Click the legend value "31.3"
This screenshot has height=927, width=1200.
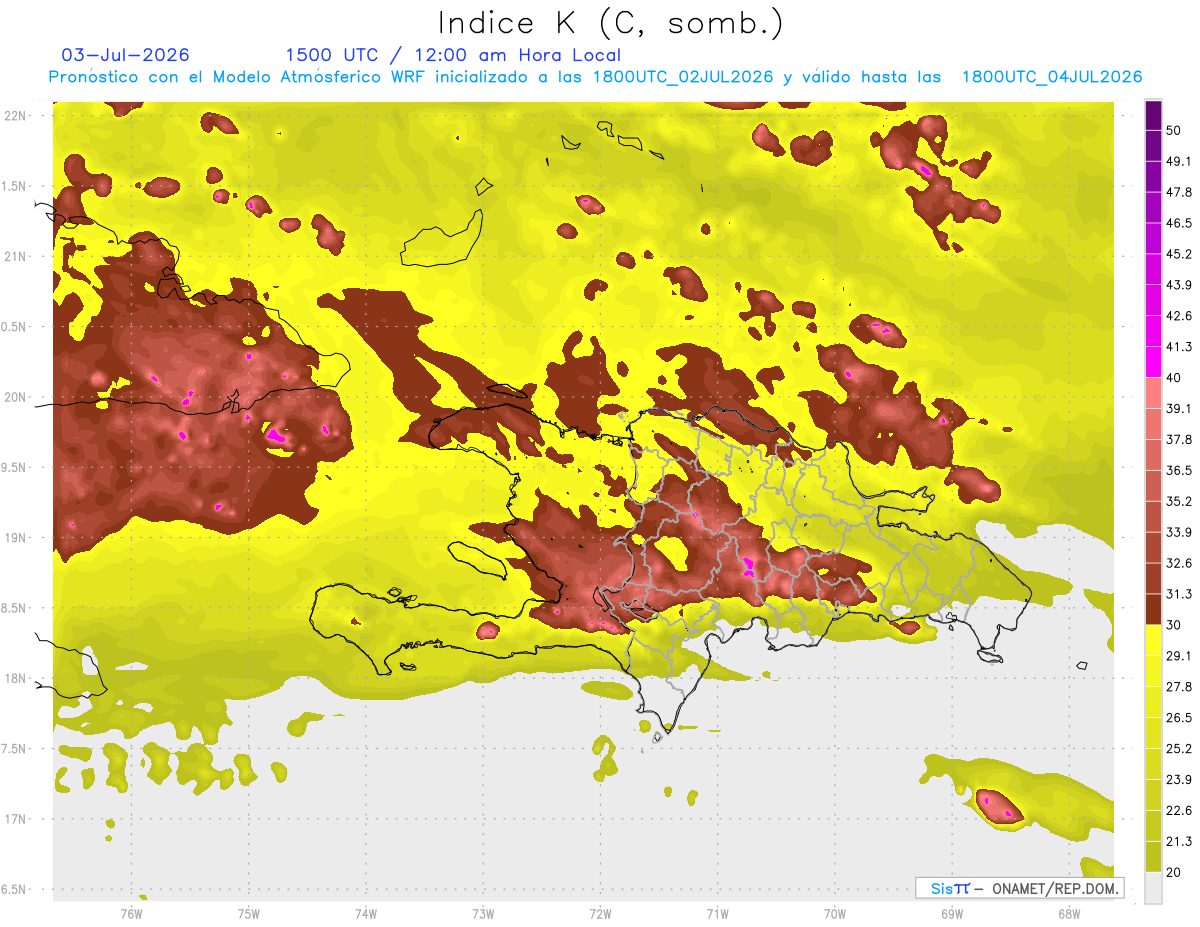point(1179,594)
